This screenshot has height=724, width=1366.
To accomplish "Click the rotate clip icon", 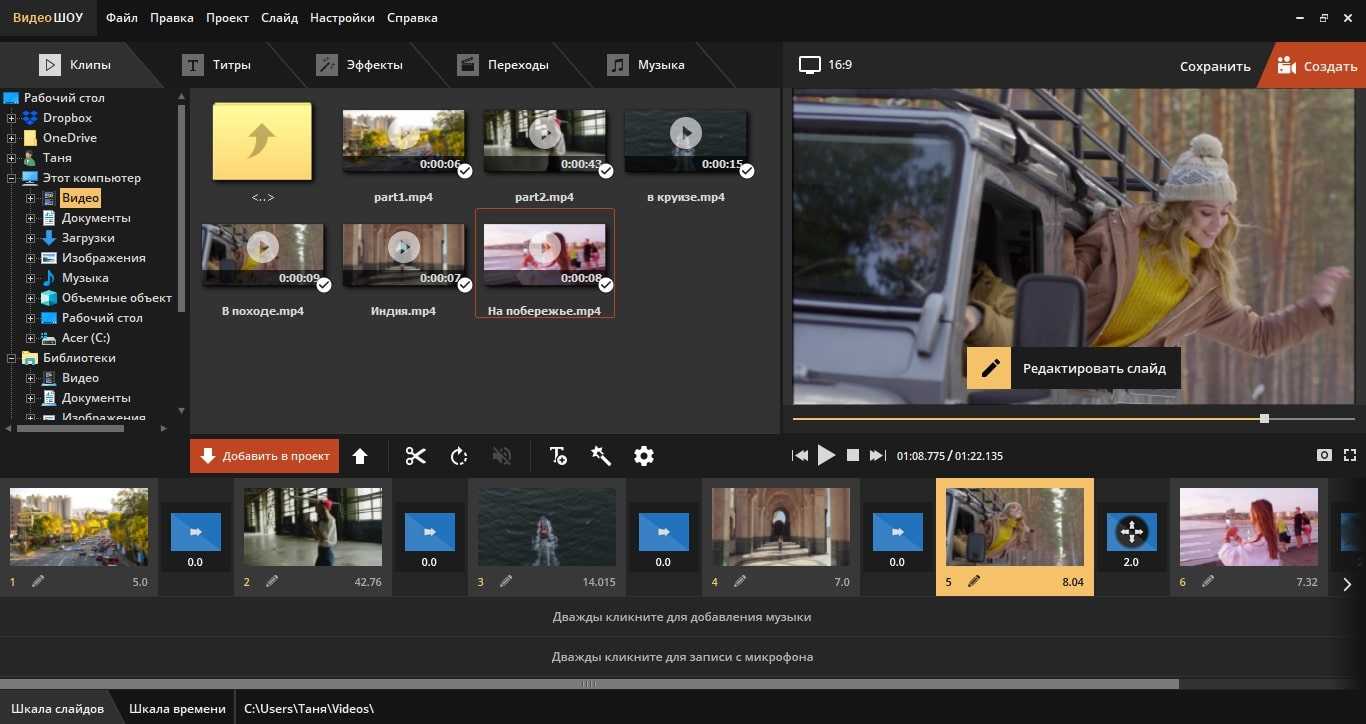I will pyautogui.click(x=459, y=456).
